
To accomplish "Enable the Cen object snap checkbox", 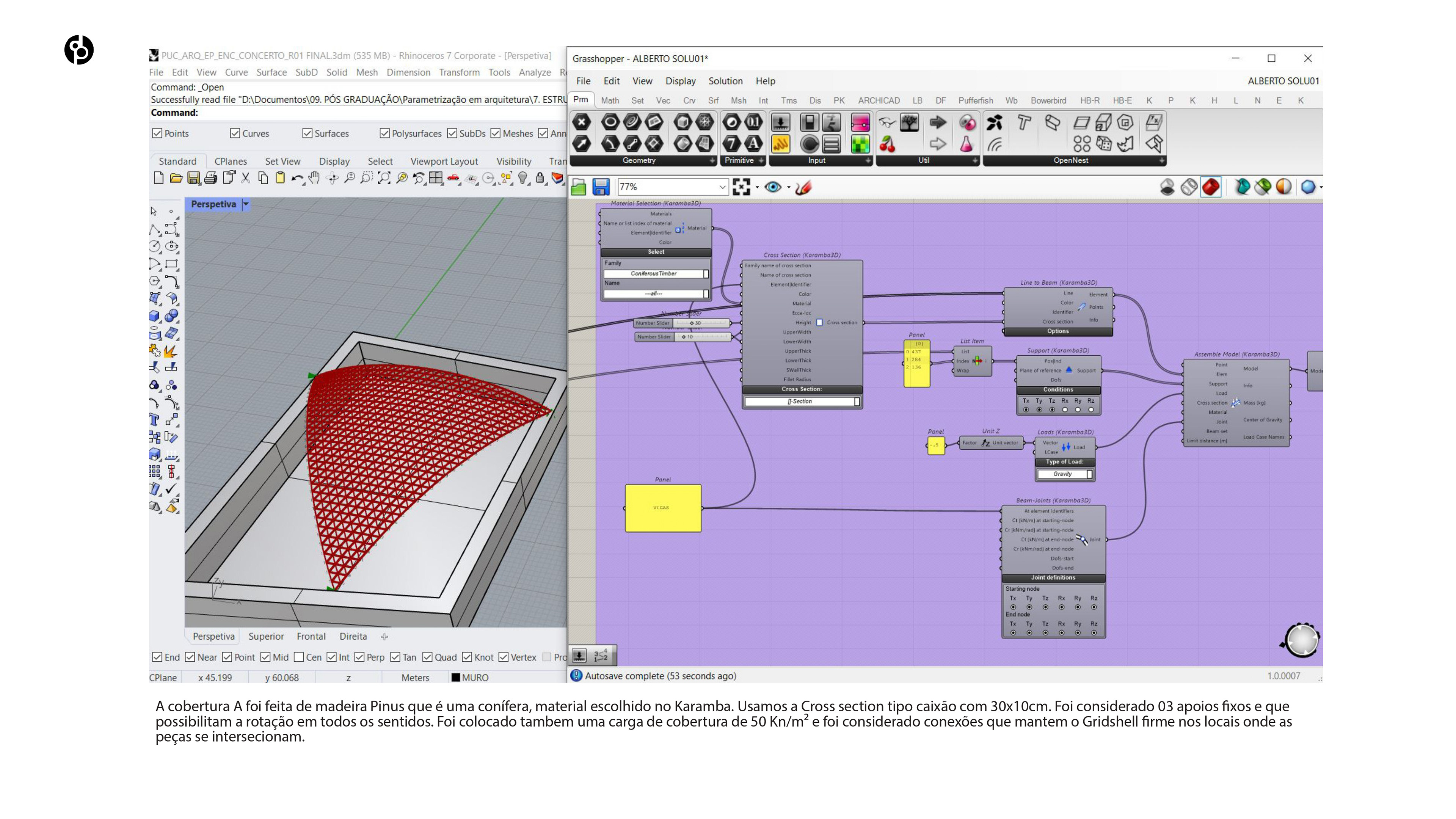I will 299,657.
